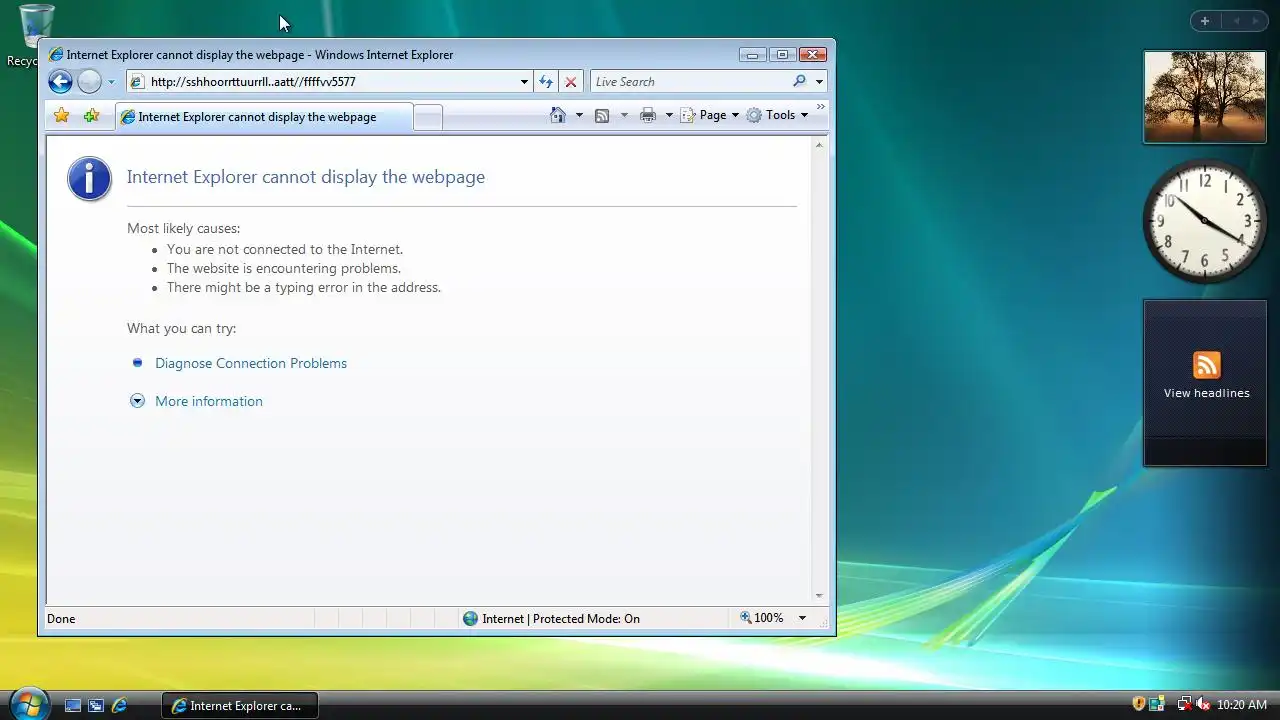The height and width of the screenshot is (720, 1280).
Task: Click Show Desktop in Quick Launch
Action: coord(73,705)
